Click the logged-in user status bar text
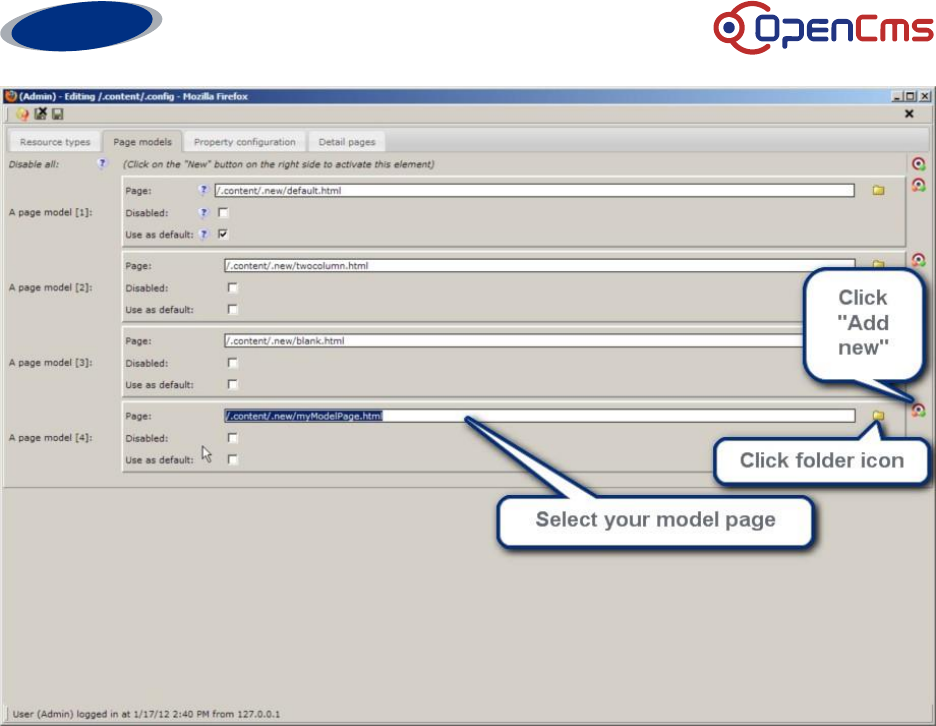The height and width of the screenshot is (726, 936). click(146, 714)
